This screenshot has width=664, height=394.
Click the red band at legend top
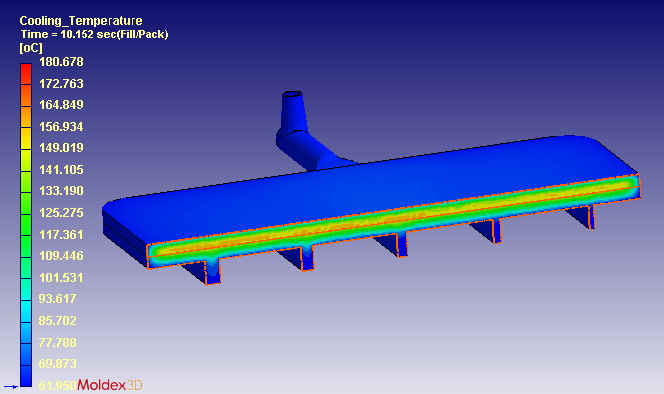pyautogui.click(x=26, y=74)
